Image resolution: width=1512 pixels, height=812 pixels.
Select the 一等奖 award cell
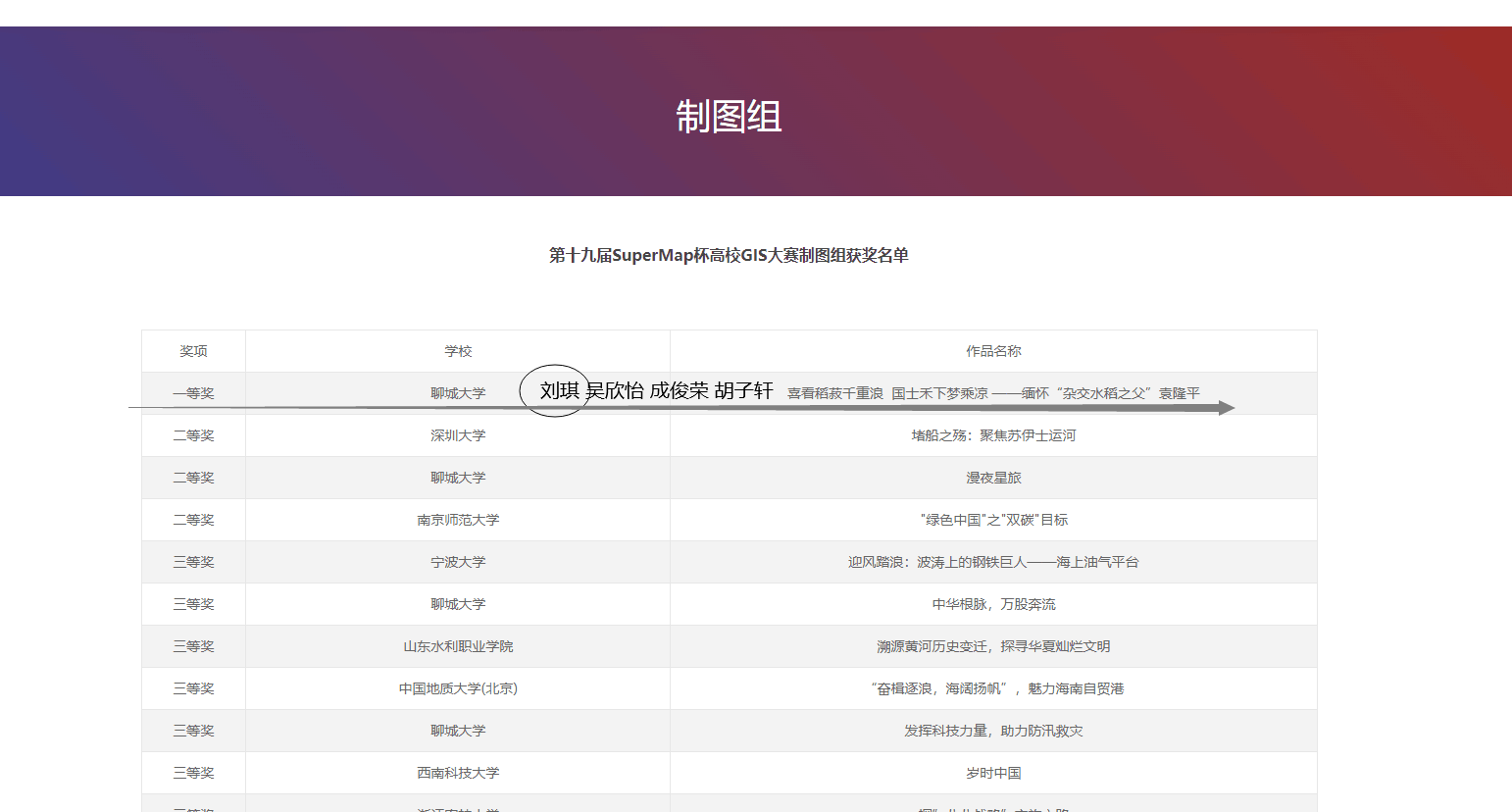coord(193,393)
